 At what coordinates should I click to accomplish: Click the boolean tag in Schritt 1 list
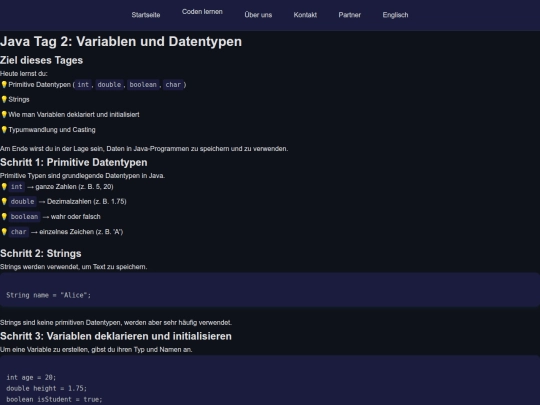pos(24,217)
